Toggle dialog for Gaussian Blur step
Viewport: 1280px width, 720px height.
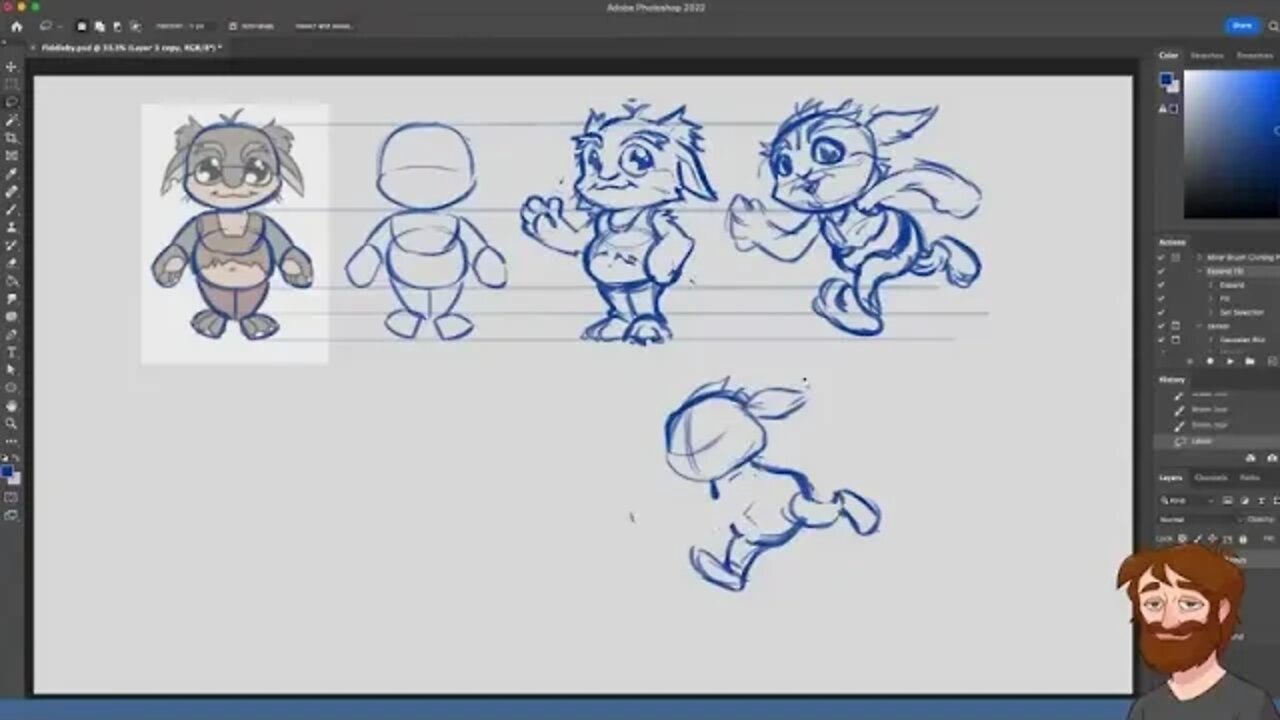click(x=1175, y=340)
